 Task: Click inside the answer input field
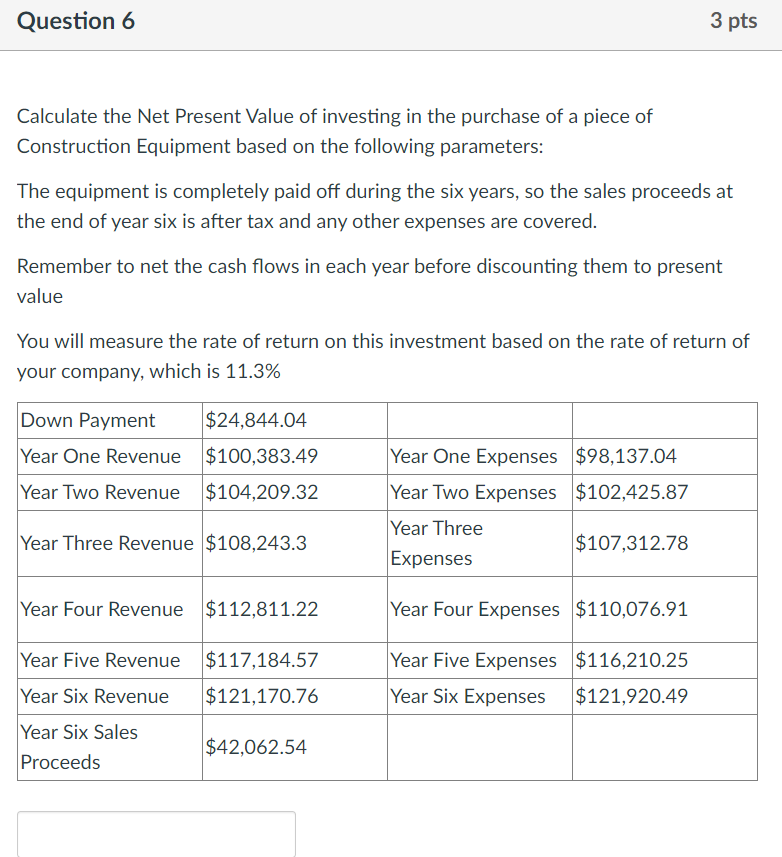tap(155, 834)
